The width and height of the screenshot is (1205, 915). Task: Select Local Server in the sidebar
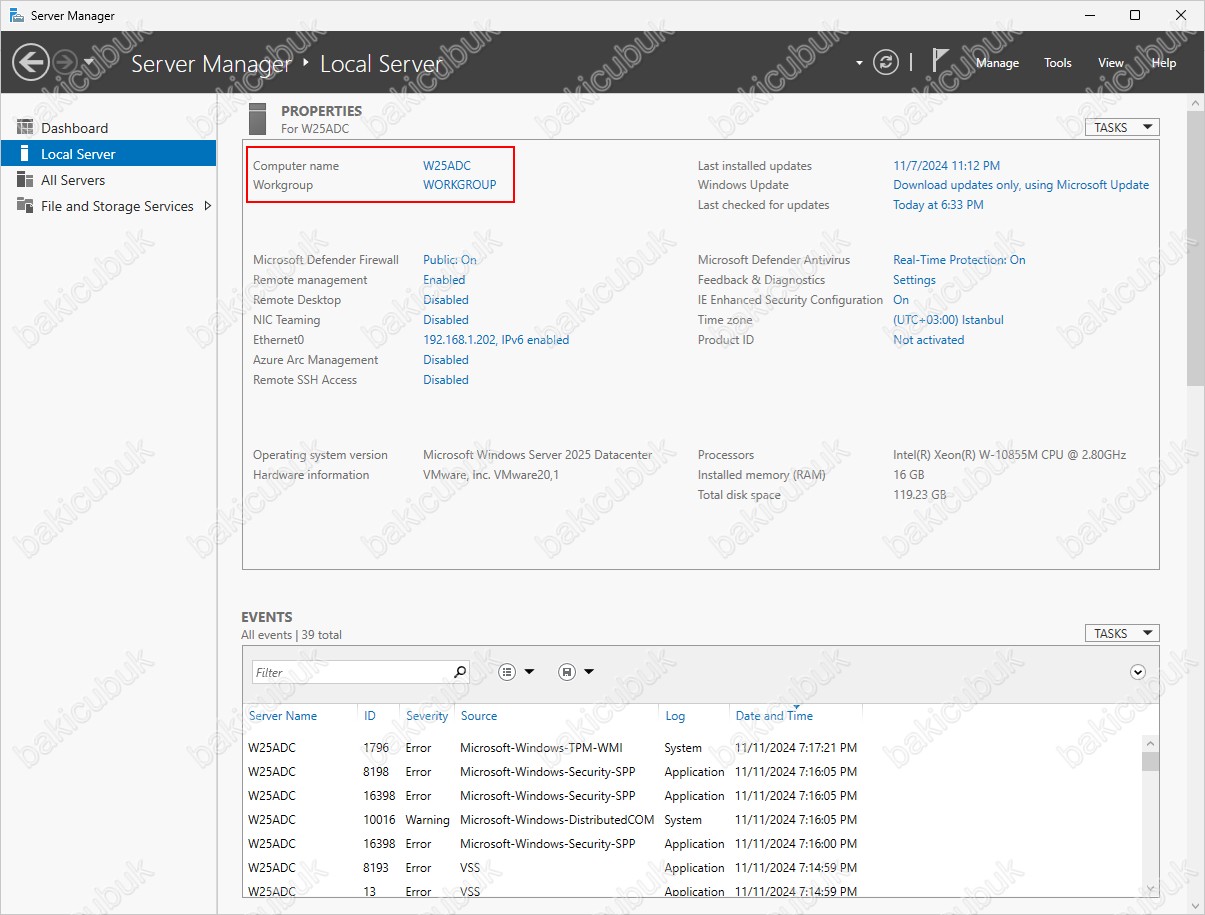[108, 154]
